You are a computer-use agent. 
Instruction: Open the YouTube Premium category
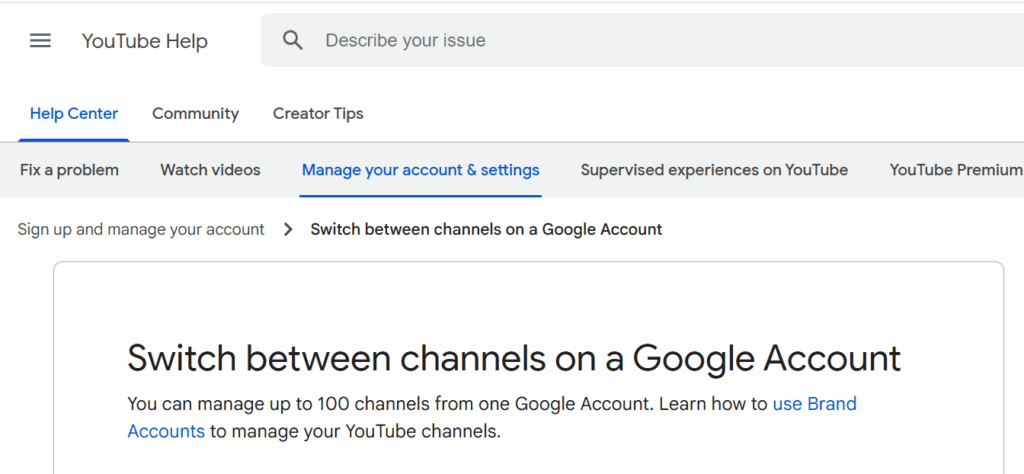pyautogui.click(x=956, y=170)
